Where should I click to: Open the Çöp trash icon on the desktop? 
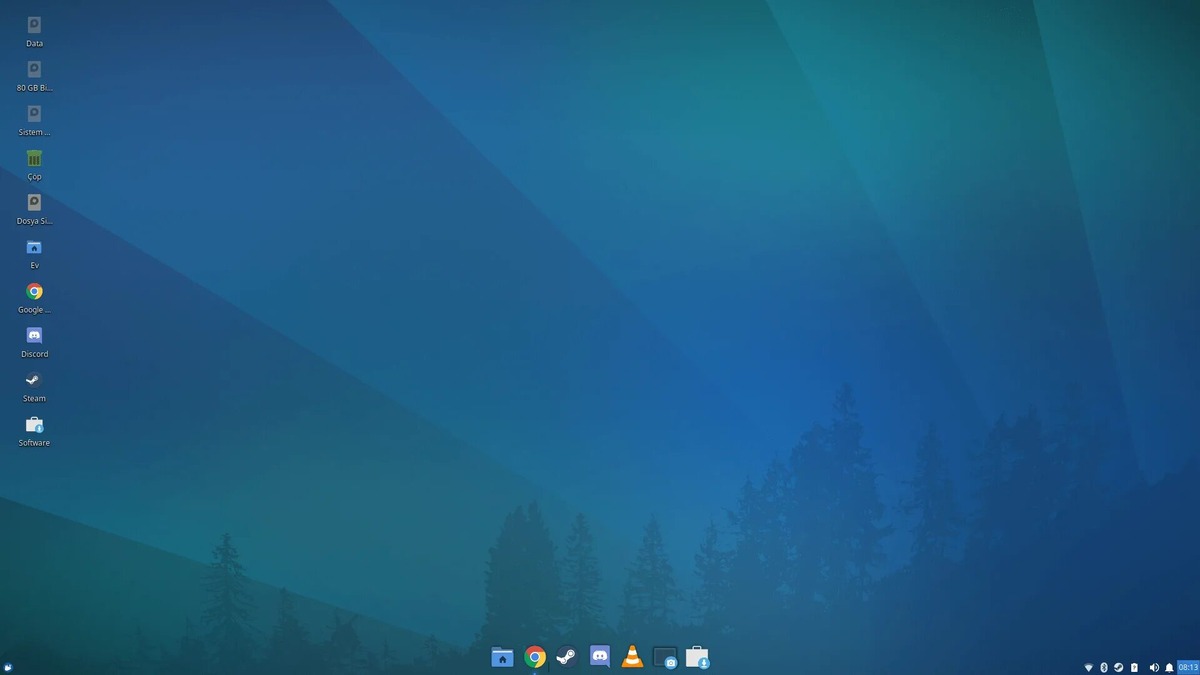[33, 160]
